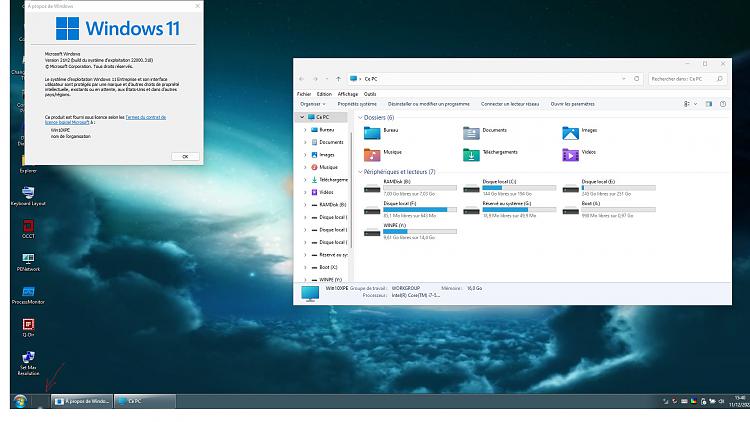Open the PENetwork desktop icon
The width and height of the screenshot is (750, 422).
point(28,262)
